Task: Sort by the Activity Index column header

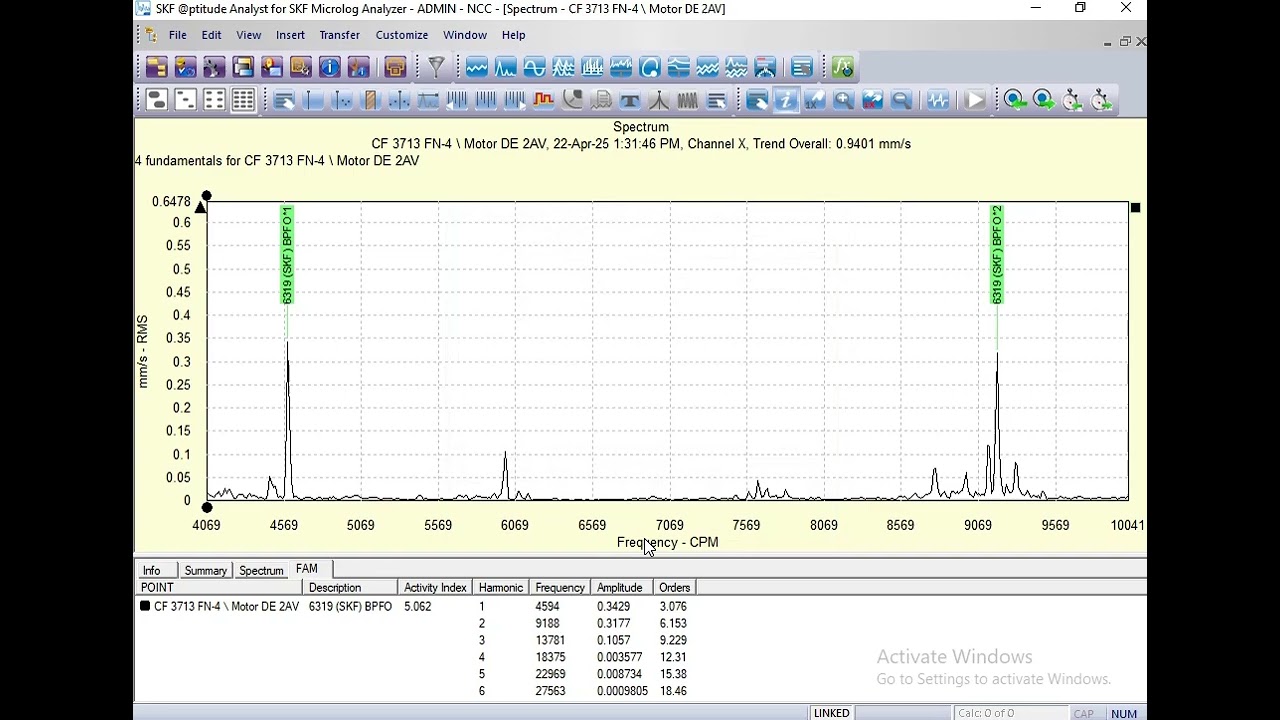Action: tap(435, 588)
